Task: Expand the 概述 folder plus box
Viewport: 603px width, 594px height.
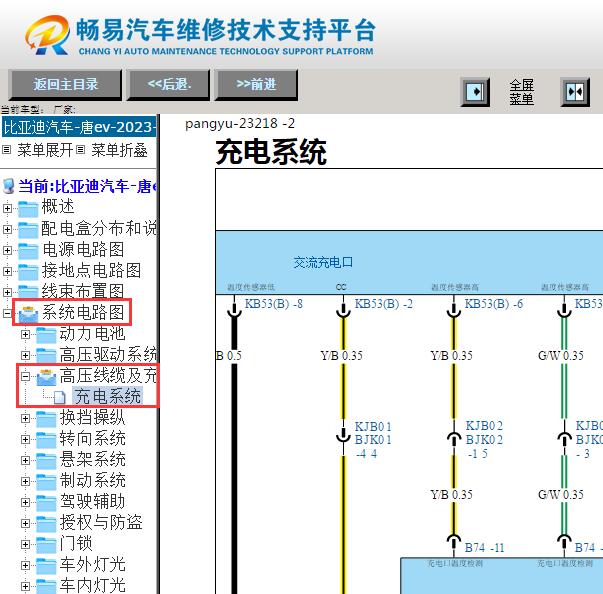Action: pos(7,208)
